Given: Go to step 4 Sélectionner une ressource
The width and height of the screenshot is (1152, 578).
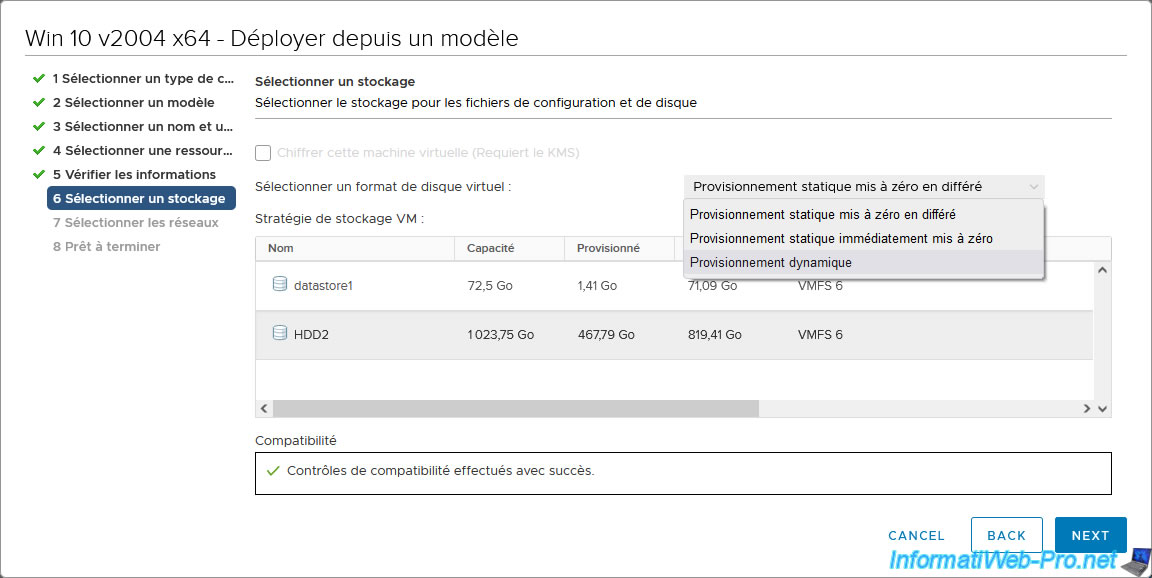Looking at the screenshot, I should click(x=142, y=150).
